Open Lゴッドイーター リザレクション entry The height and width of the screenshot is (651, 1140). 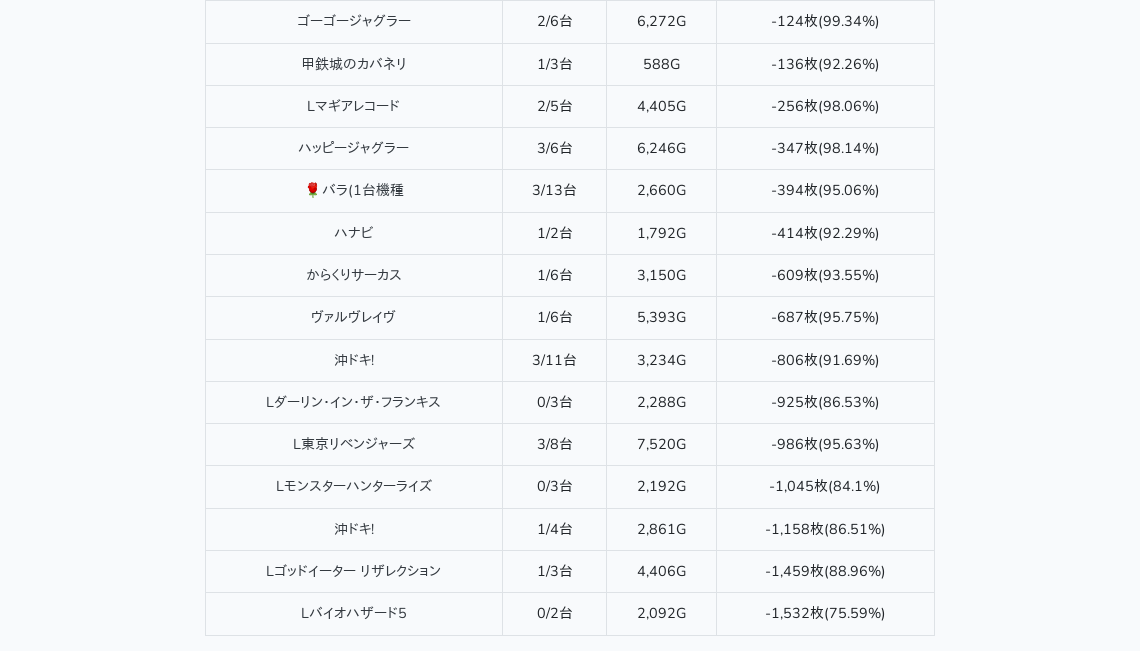click(x=354, y=571)
